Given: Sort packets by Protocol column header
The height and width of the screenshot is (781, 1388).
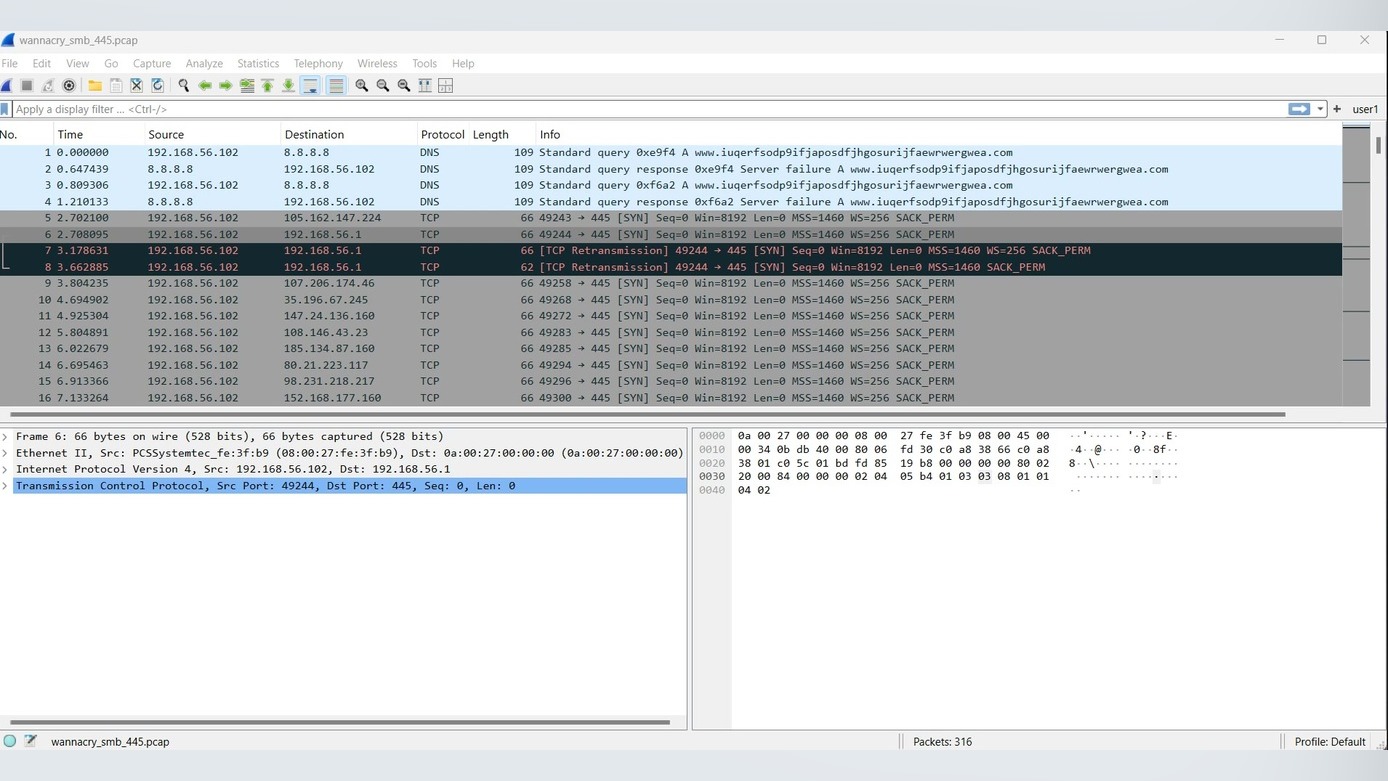Looking at the screenshot, I should click(x=442, y=134).
